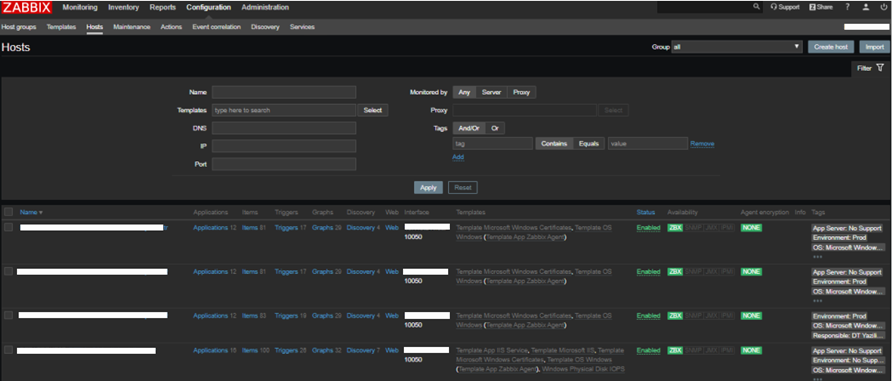Select Or tags mode
892x381 pixels.
(x=495, y=128)
